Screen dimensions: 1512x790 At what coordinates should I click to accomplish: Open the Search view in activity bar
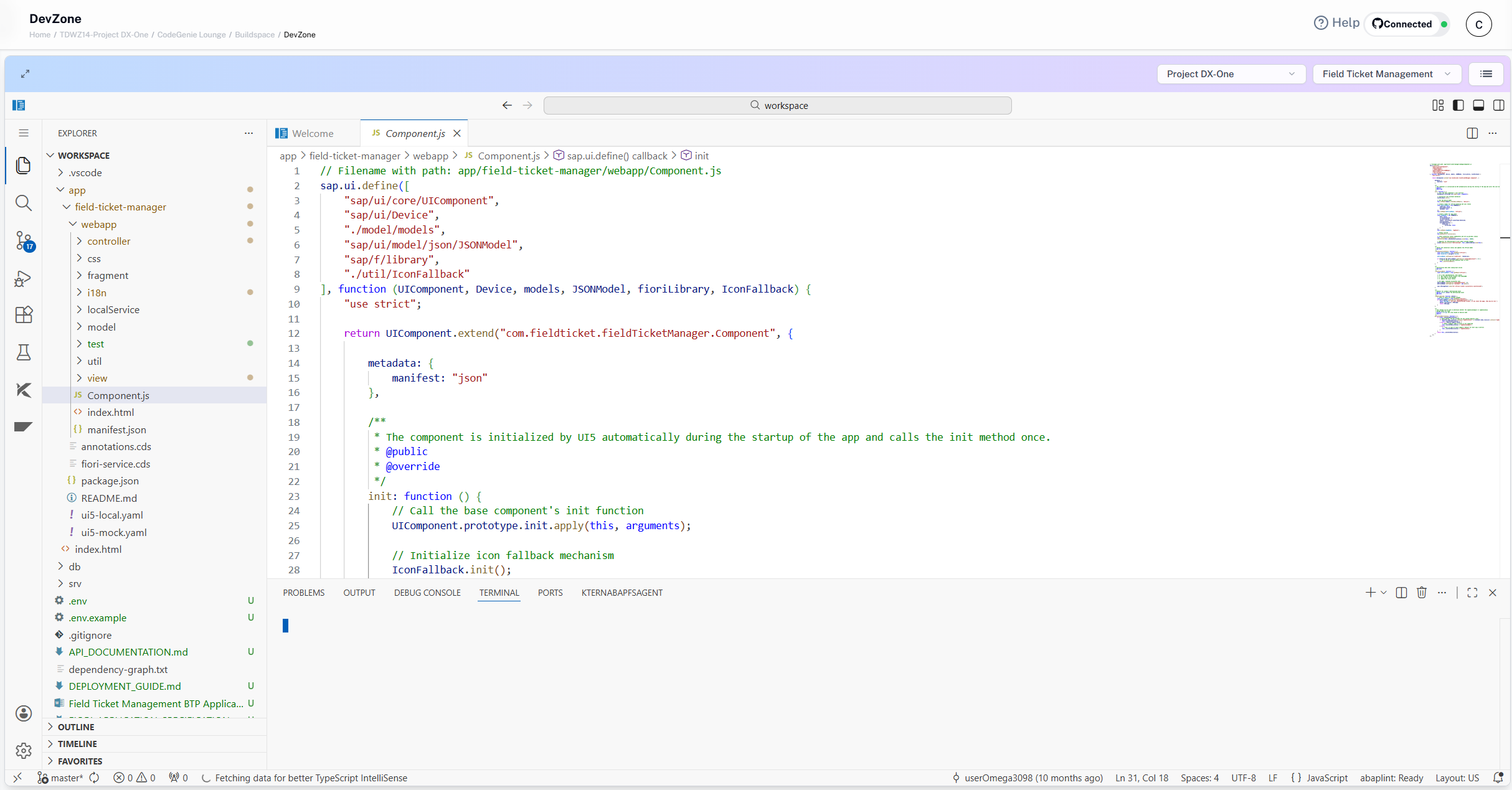[x=24, y=203]
